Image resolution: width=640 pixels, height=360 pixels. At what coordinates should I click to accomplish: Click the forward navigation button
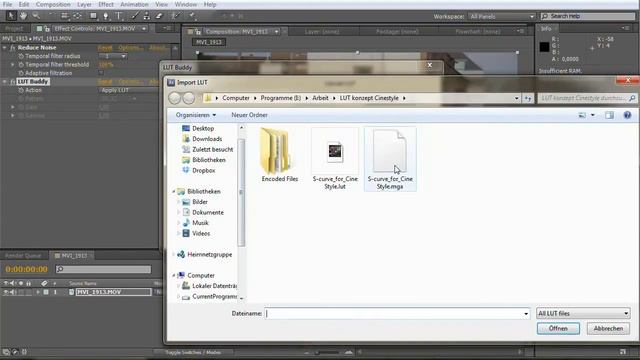tap(189, 98)
